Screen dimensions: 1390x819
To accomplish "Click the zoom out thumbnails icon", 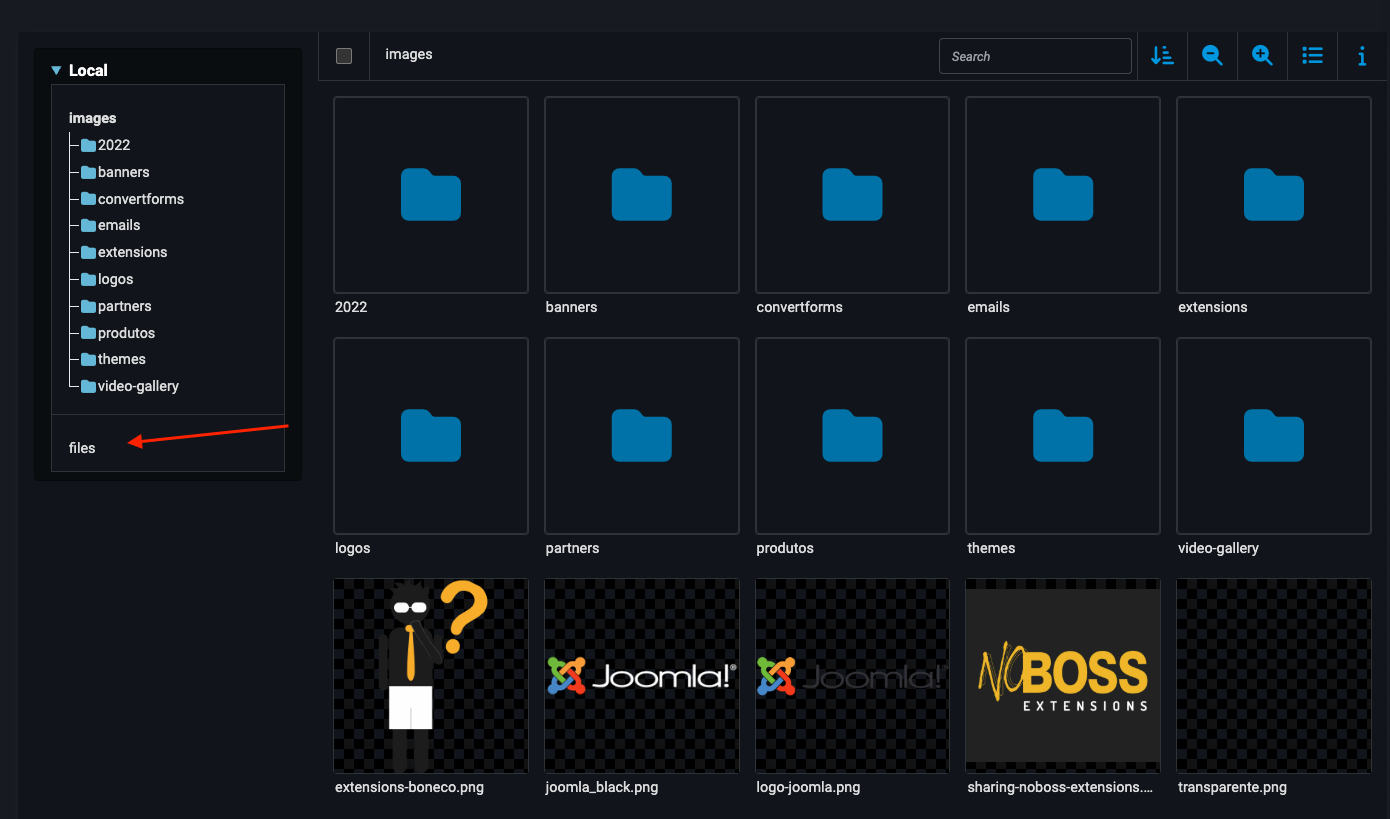I will coord(1212,56).
